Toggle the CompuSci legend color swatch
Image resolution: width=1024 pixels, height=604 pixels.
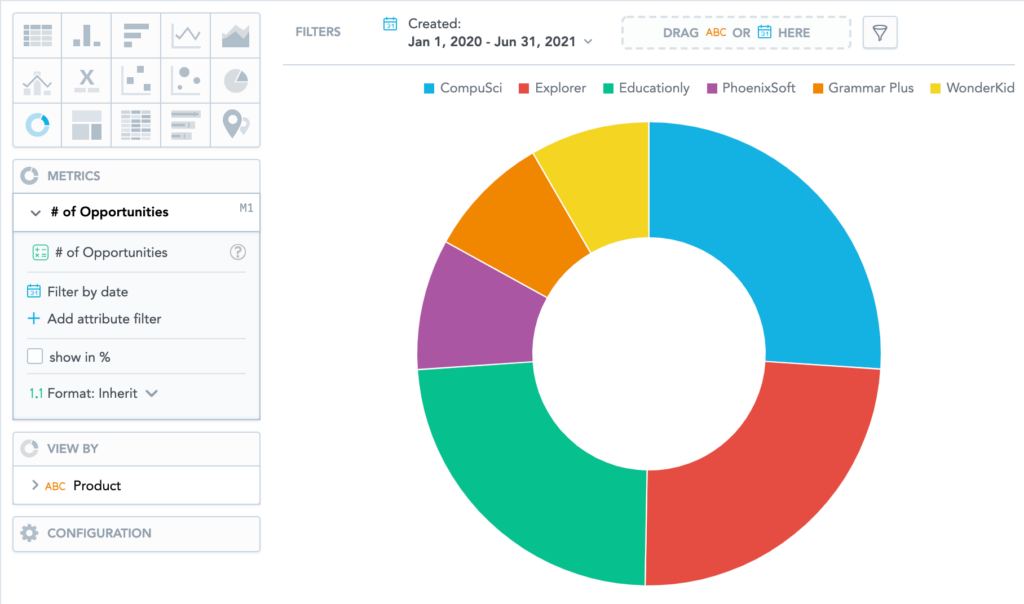[x=429, y=88]
